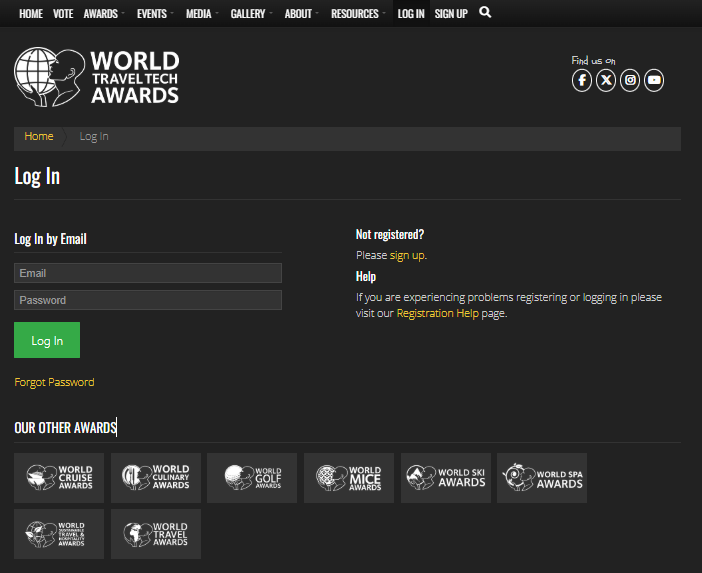The image size is (702, 573).
Task: Click the 'Not registered?' heading
Action: [390, 235]
